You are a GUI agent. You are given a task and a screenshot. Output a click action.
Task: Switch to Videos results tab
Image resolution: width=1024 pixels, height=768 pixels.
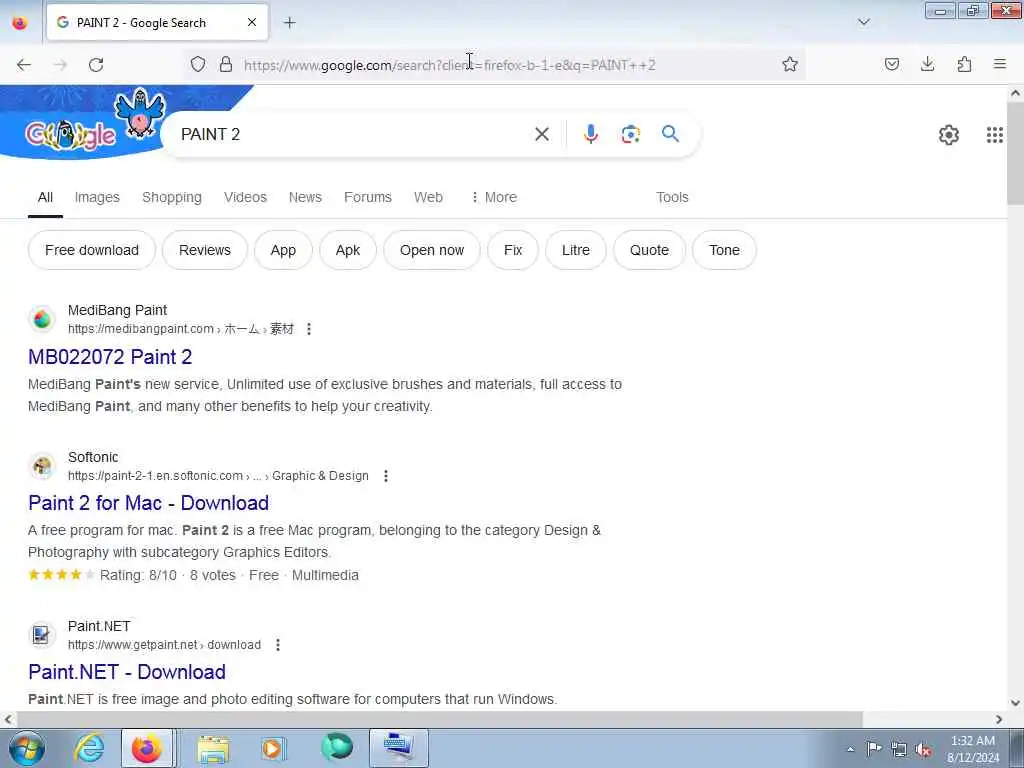(246, 197)
